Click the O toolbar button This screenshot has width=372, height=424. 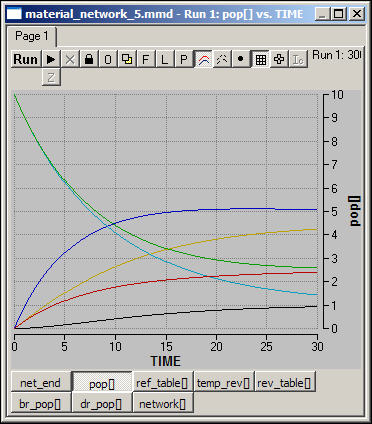click(x=108, y=59)
